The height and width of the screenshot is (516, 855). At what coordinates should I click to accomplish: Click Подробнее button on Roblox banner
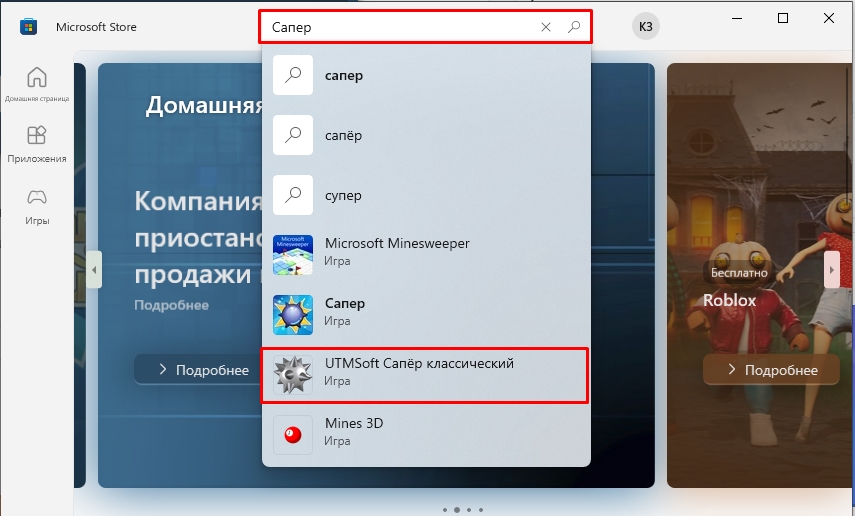click(x=771, y=370)
